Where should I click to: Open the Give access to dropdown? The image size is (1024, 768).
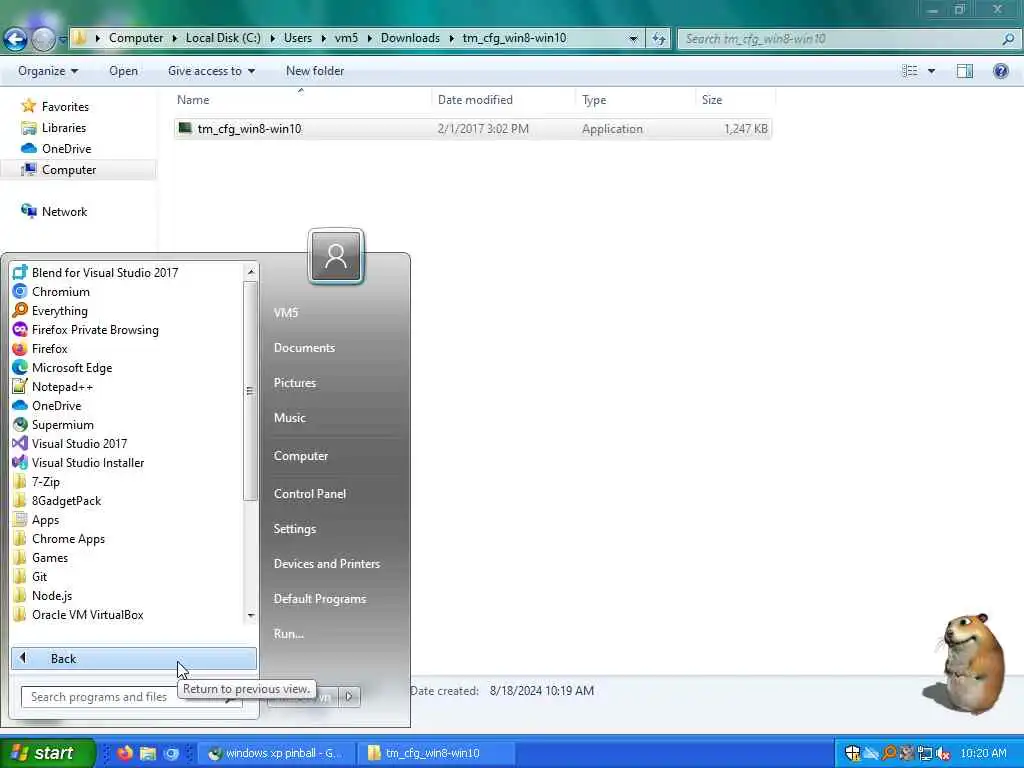[x=211, y=71]
